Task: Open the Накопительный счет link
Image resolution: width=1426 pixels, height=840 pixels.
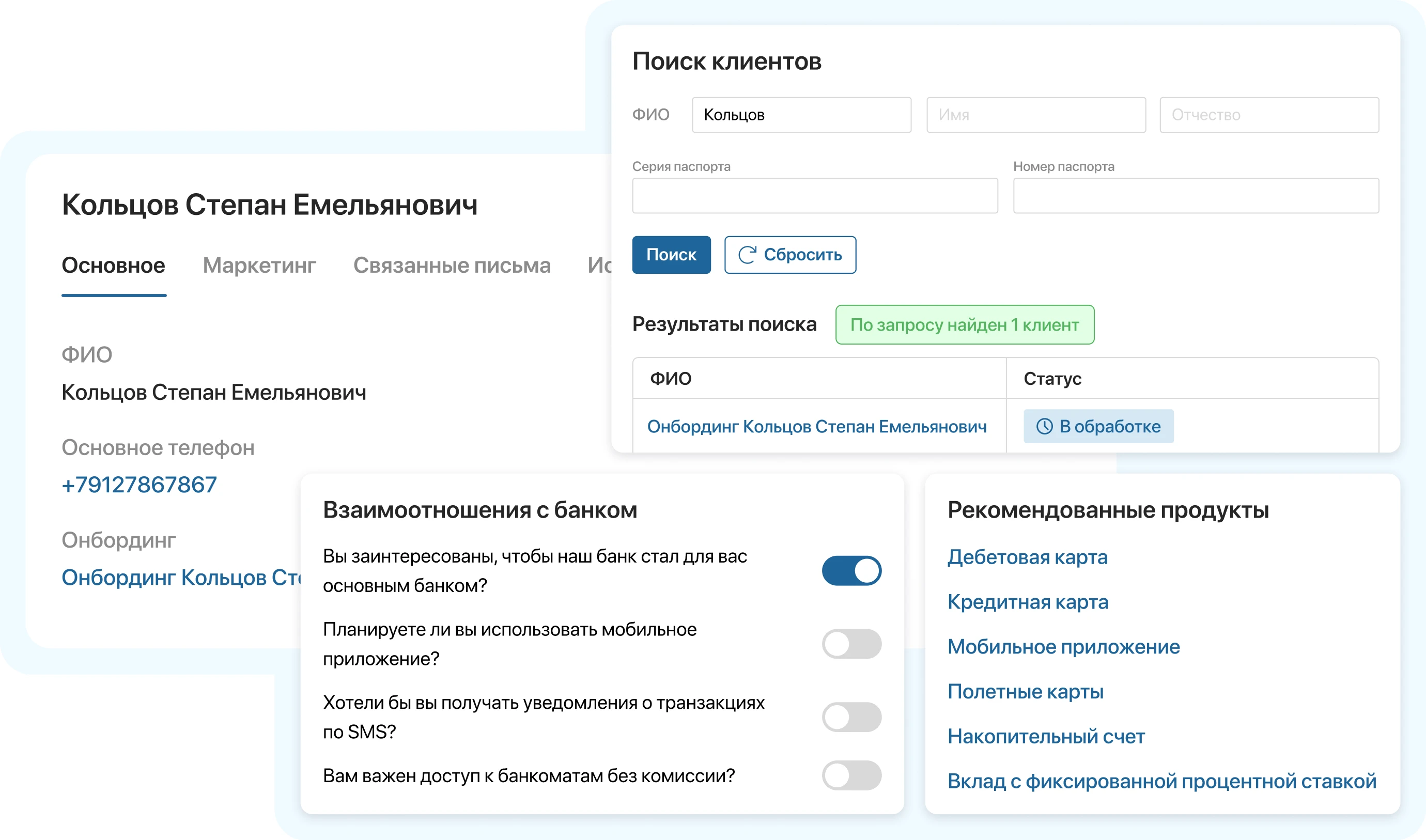Action: pyautogui.click(x=1046, y=736)
